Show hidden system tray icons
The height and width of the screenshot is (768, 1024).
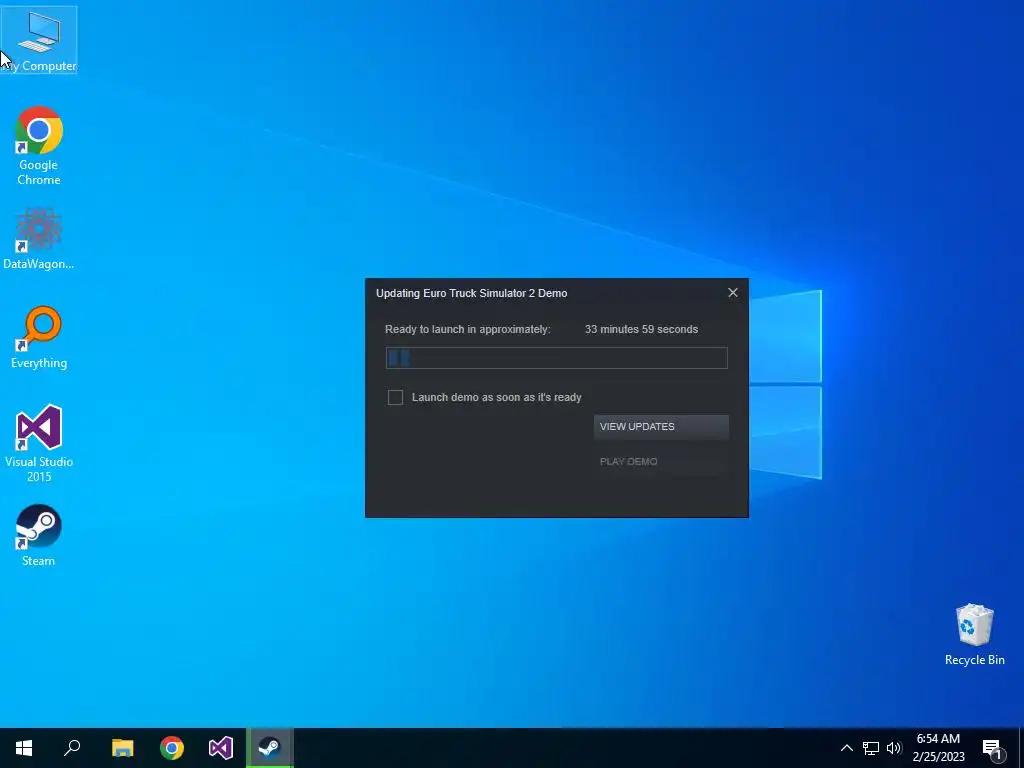pos(846,748)
